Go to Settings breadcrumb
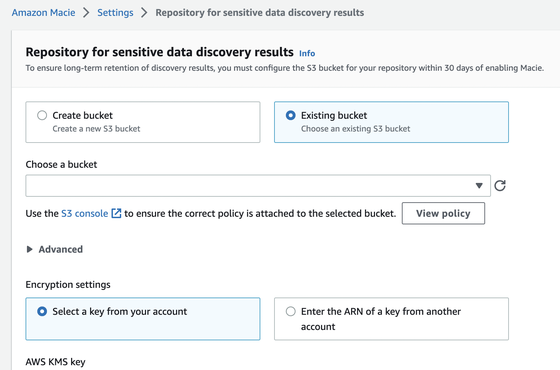Image resolution: width=560 pixels, height=370 pixels. point(115,12)
